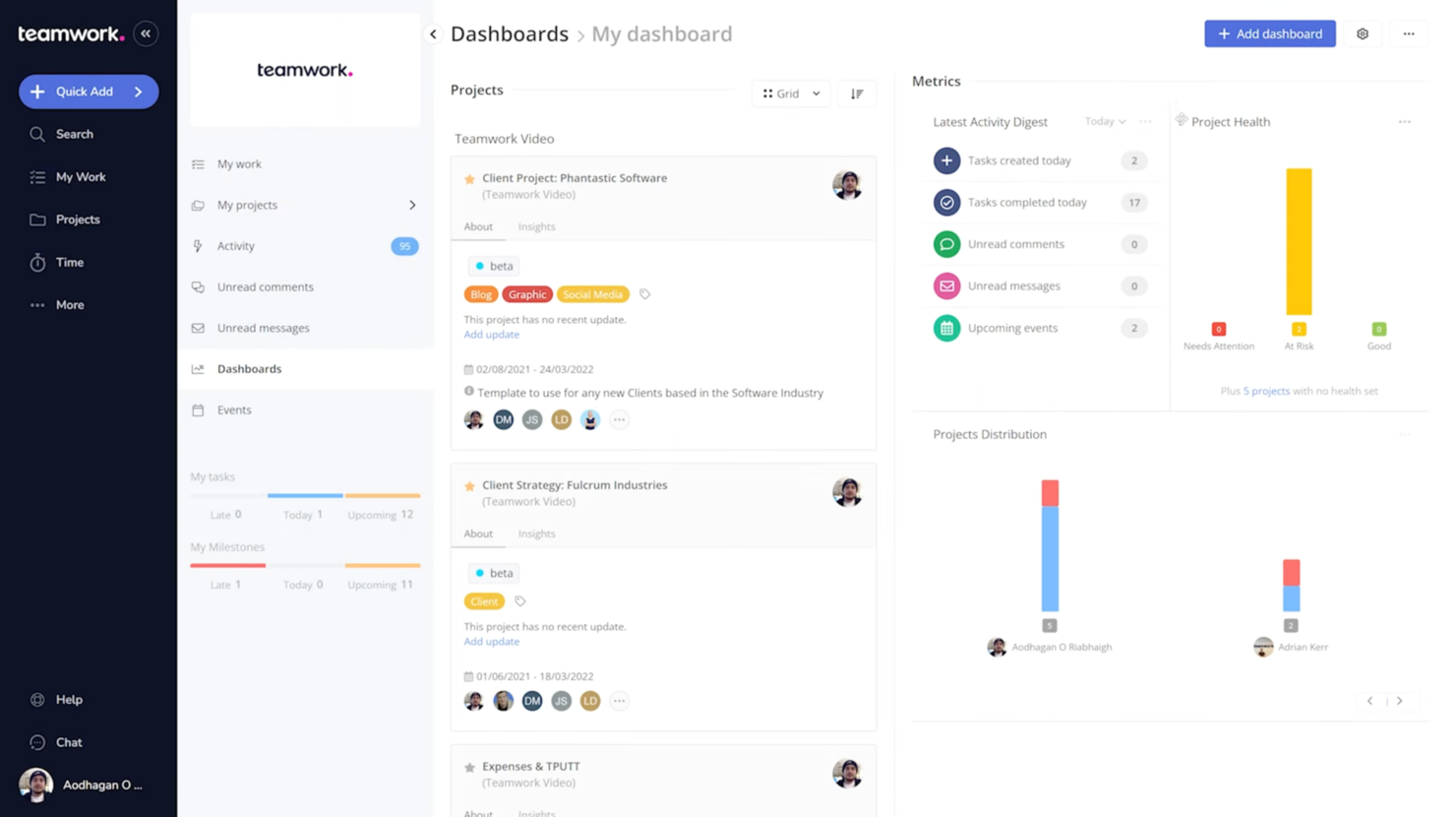Switch to Insights tab on Fulcrum Industries
This screenshot has width=1456, height=817.
pyautogui.click(x=536, y=534)
